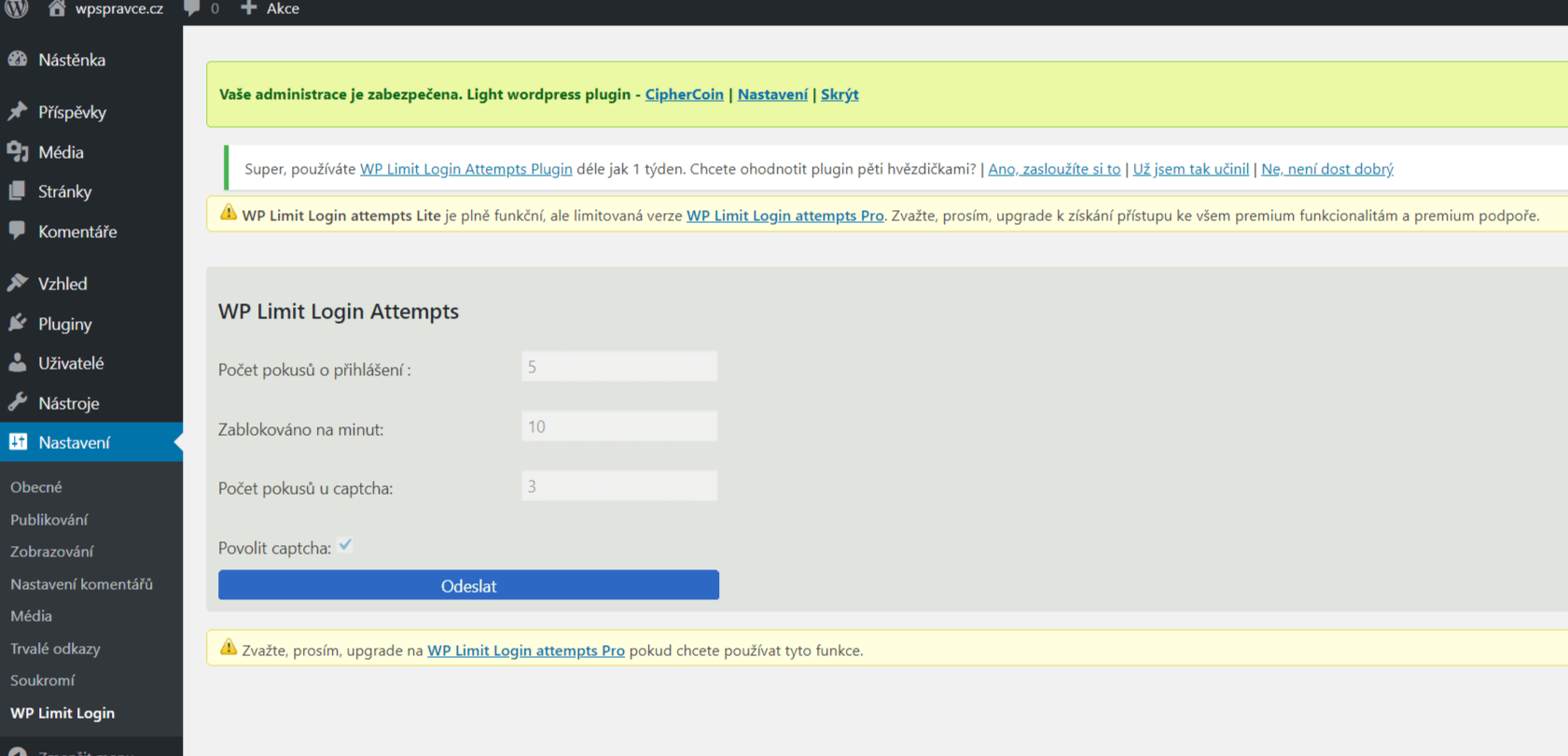
Task: Click the home icon beside wpspravce.cz
Action: (57, 8)
